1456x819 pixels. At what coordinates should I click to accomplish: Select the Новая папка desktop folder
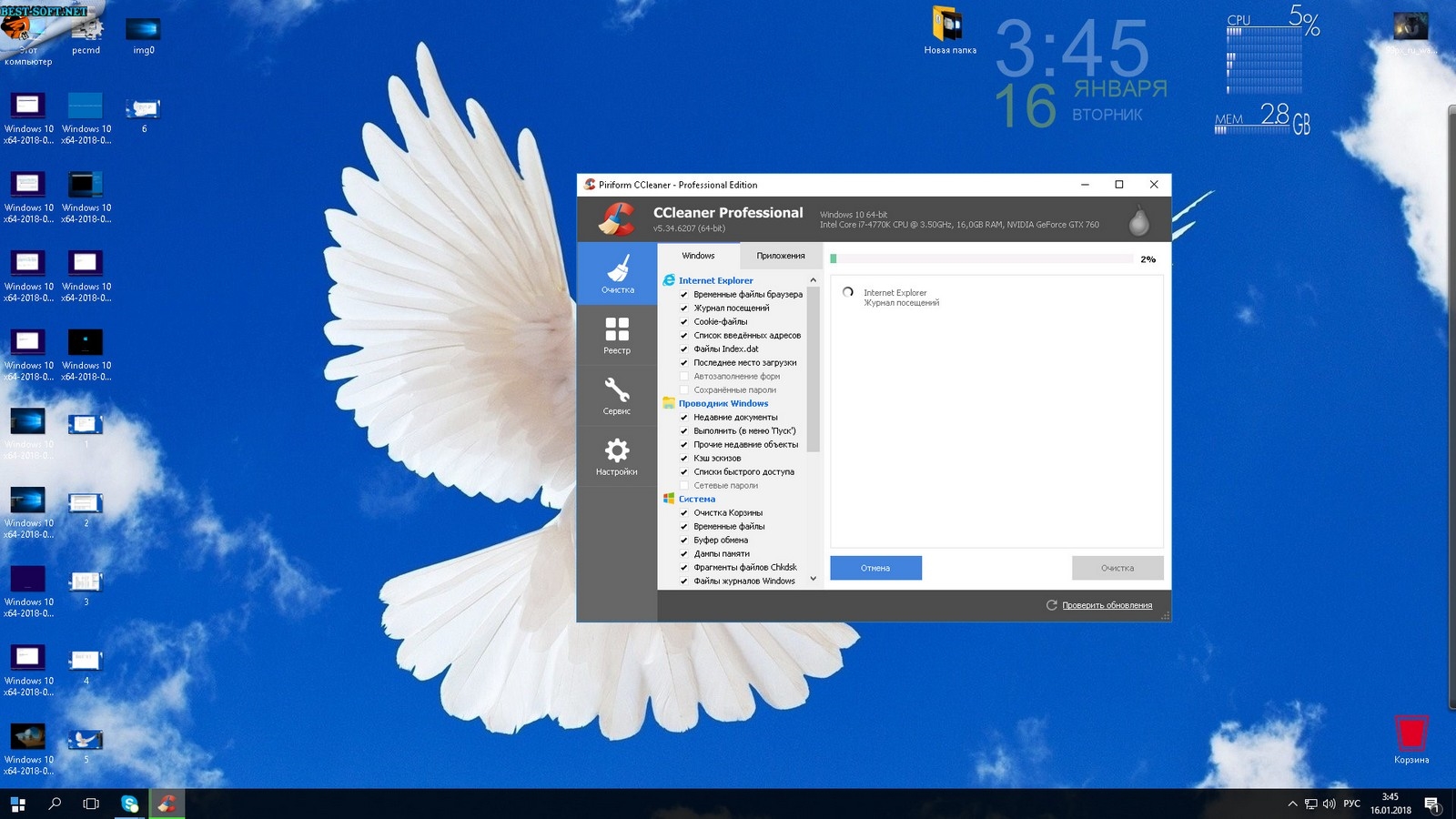[948, 30]
